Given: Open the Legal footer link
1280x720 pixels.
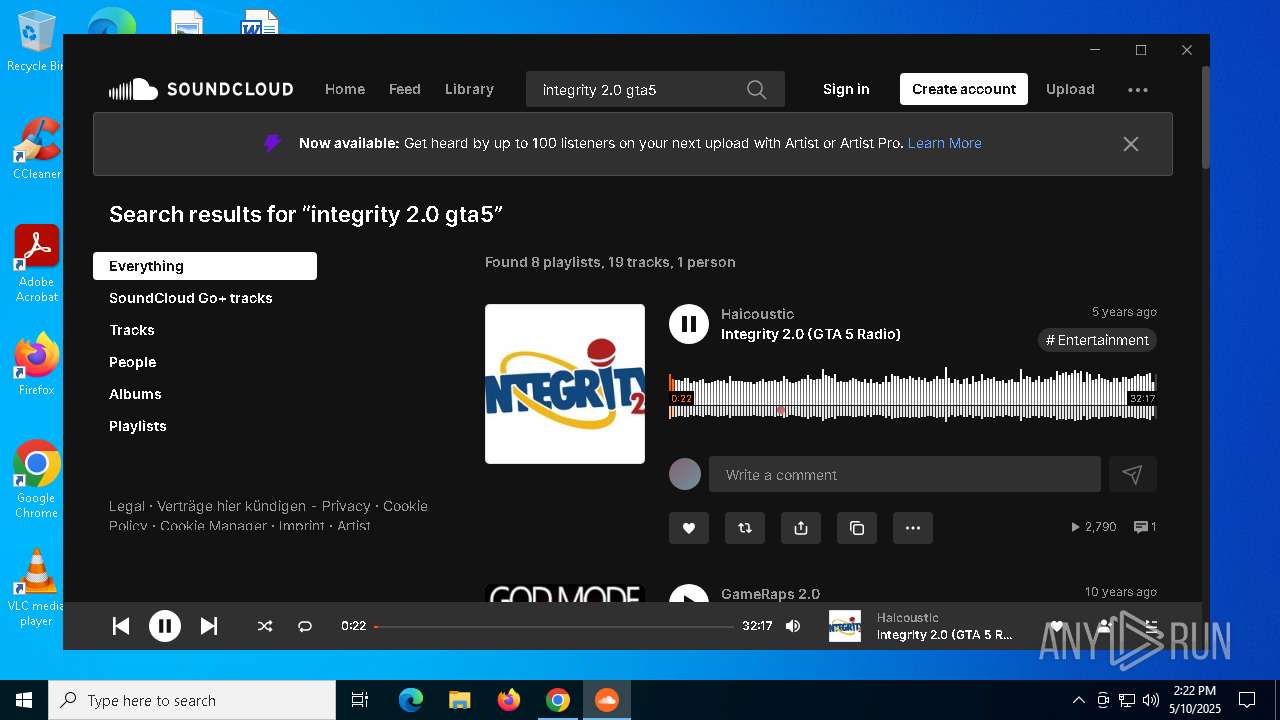Looking at the screenshot, I should pyautogui.click(x=127, y=506).
